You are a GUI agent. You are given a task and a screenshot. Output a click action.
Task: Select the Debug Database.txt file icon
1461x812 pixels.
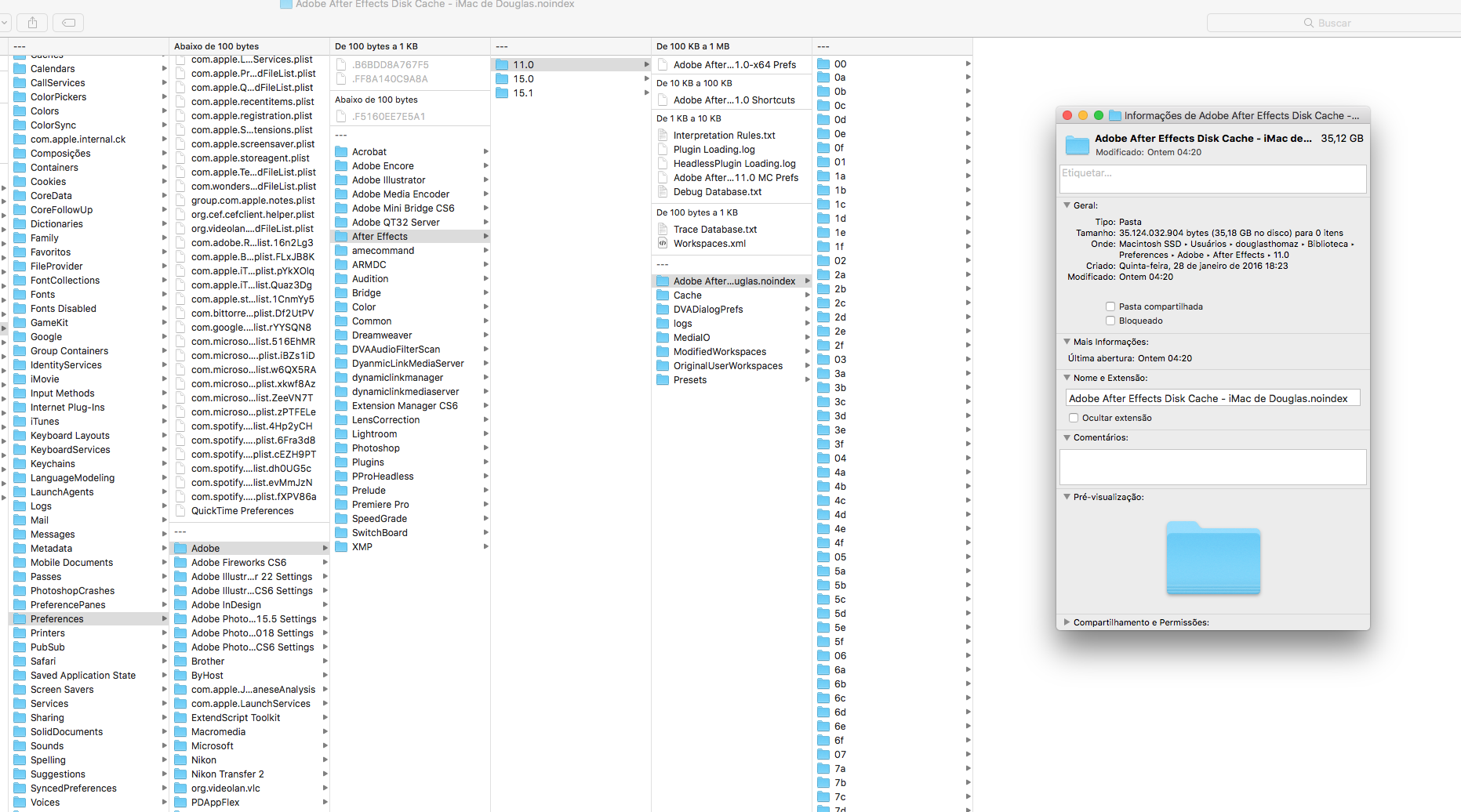click(663, 192)
